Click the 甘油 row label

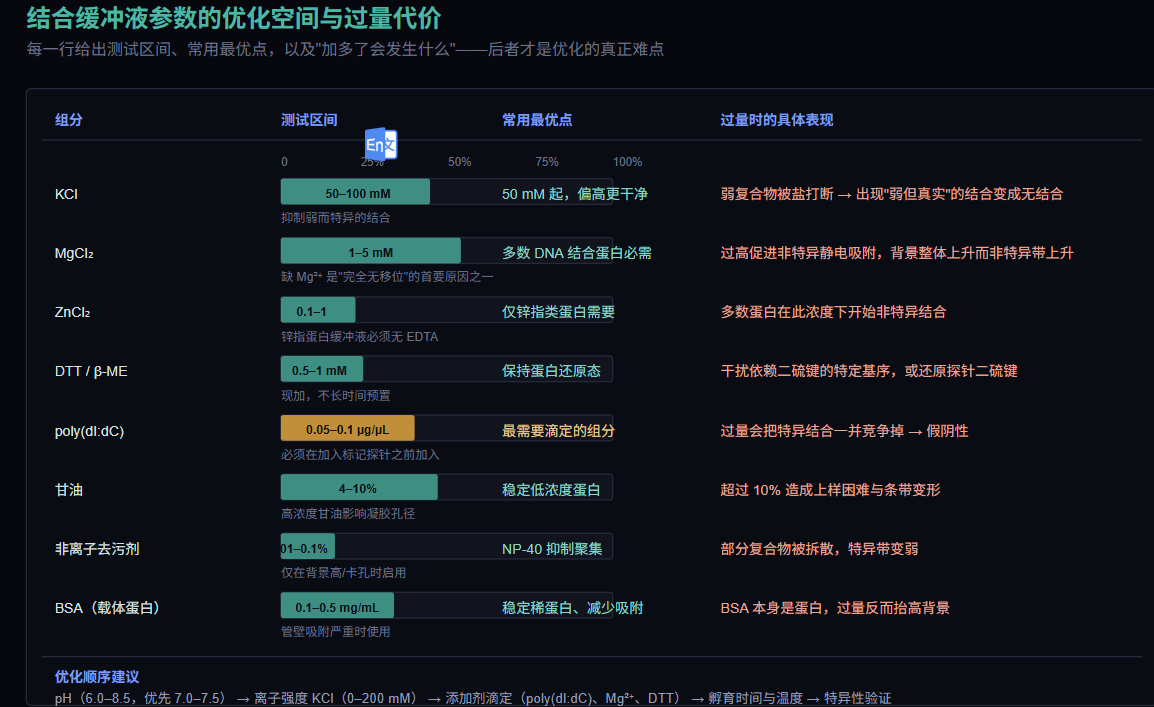click(x=68, y=490)
